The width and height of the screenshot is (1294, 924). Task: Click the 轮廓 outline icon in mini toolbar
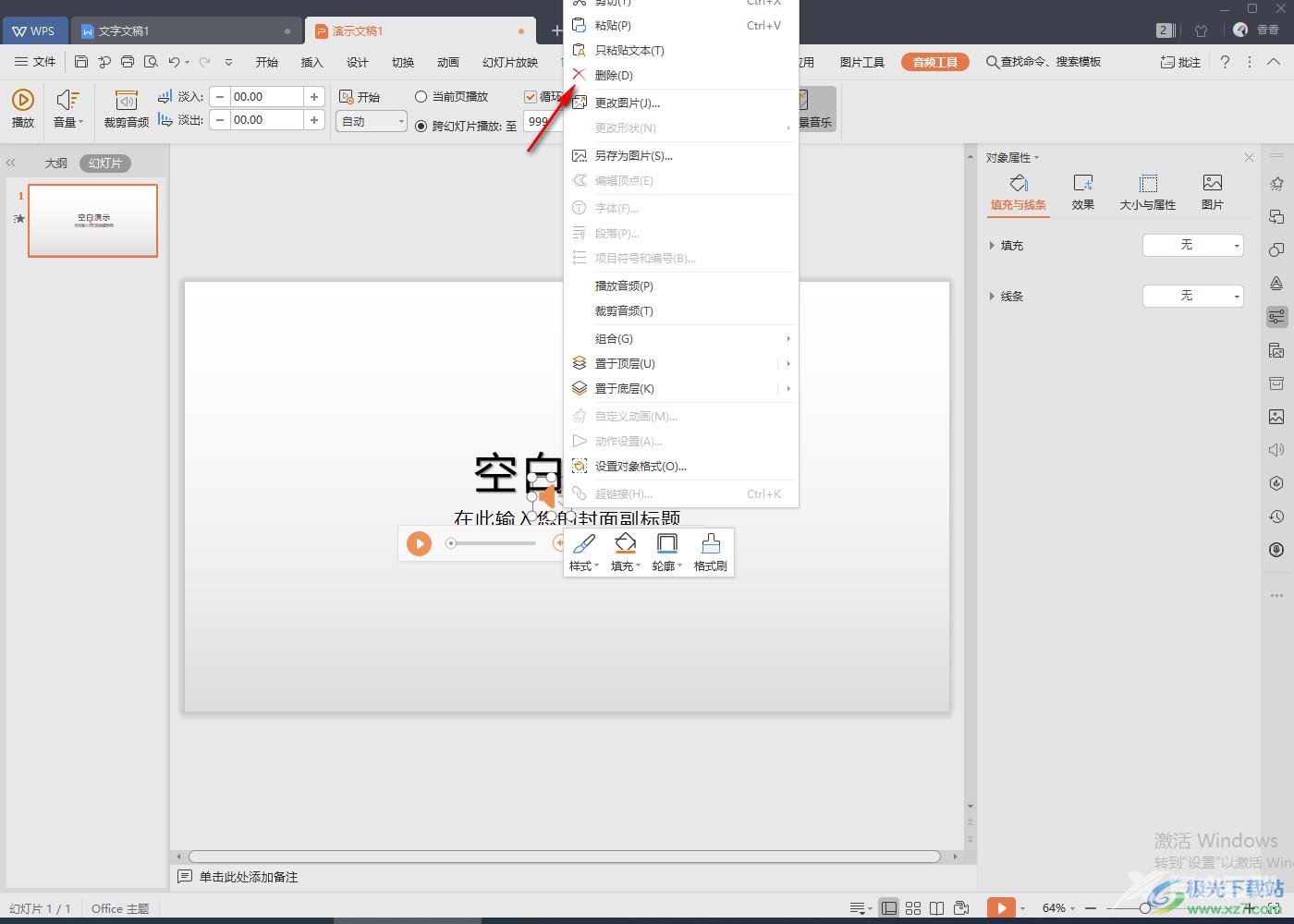click(667, 553)
